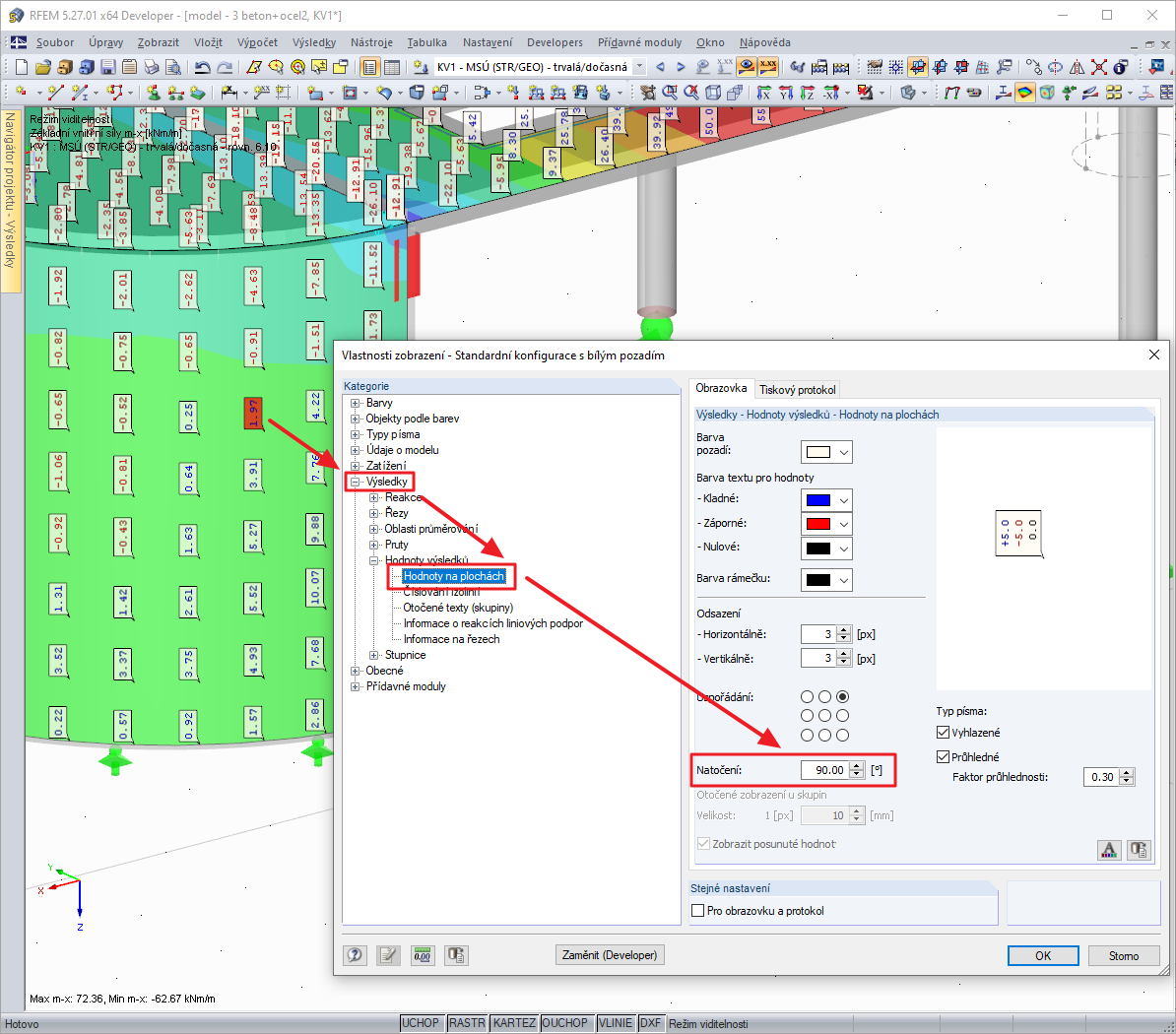Screen dimensions: 1176x1034
Task: Click the New model icon
Action: pos(21,67)
